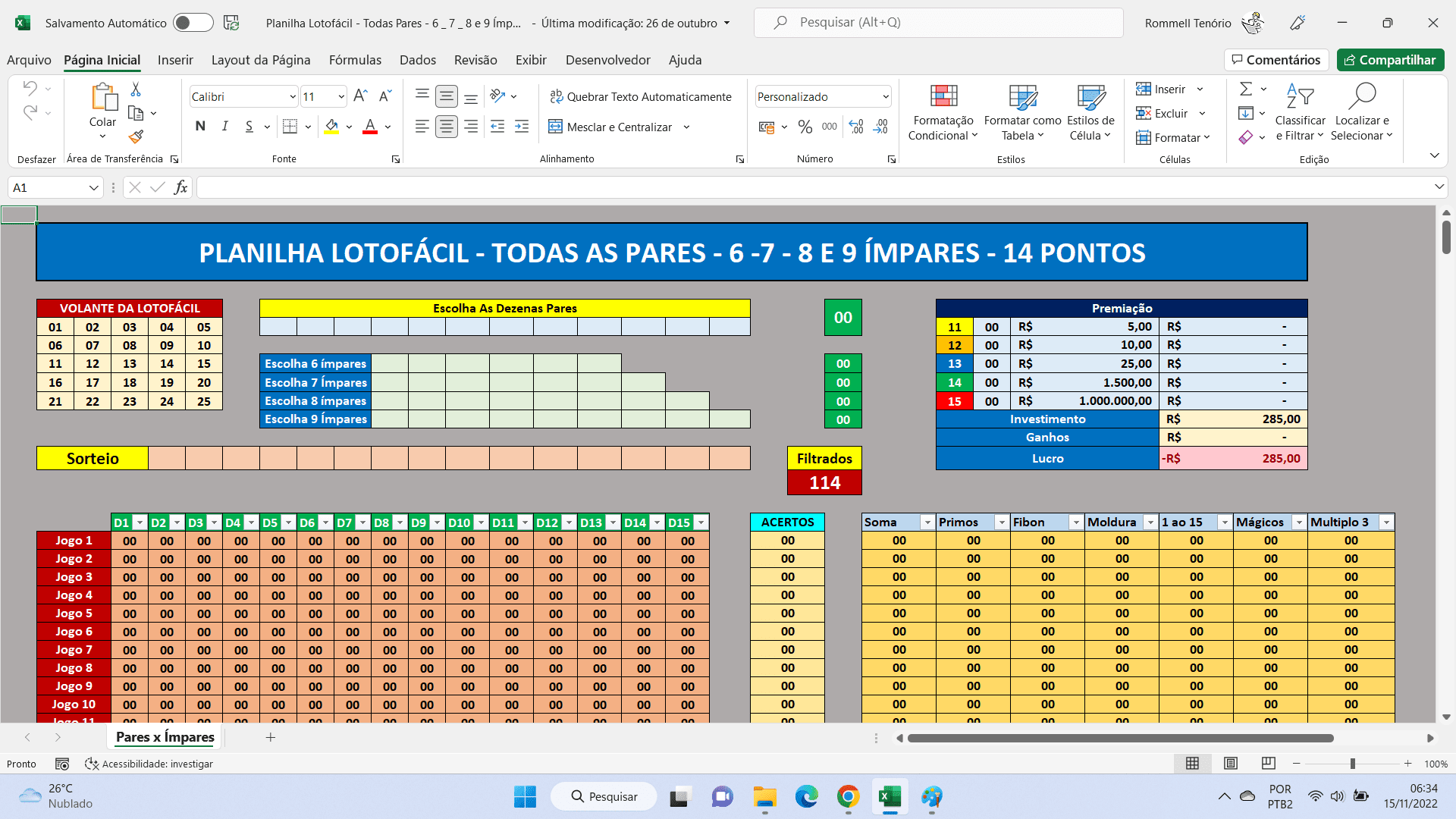Open the Personalizado number format dropdown
The height and width of the screenshot is (819, 1456).
click(x=885, y=96)
